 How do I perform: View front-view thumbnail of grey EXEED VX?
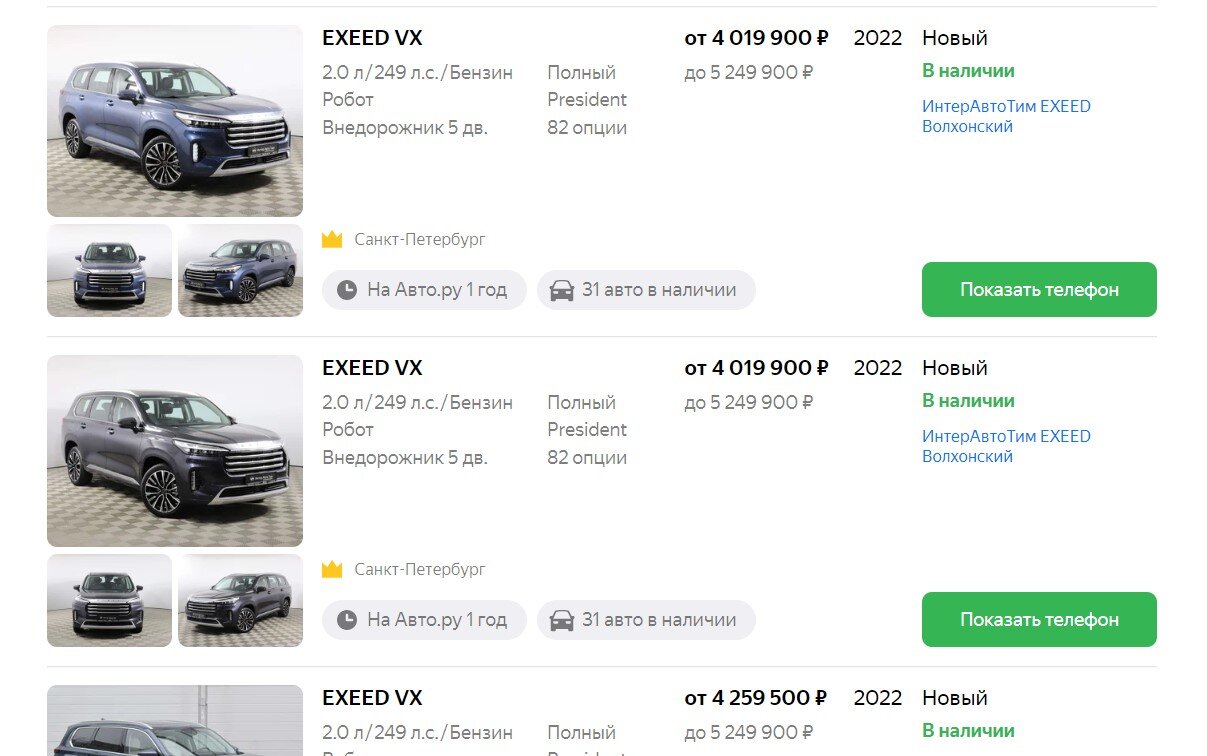109,600
